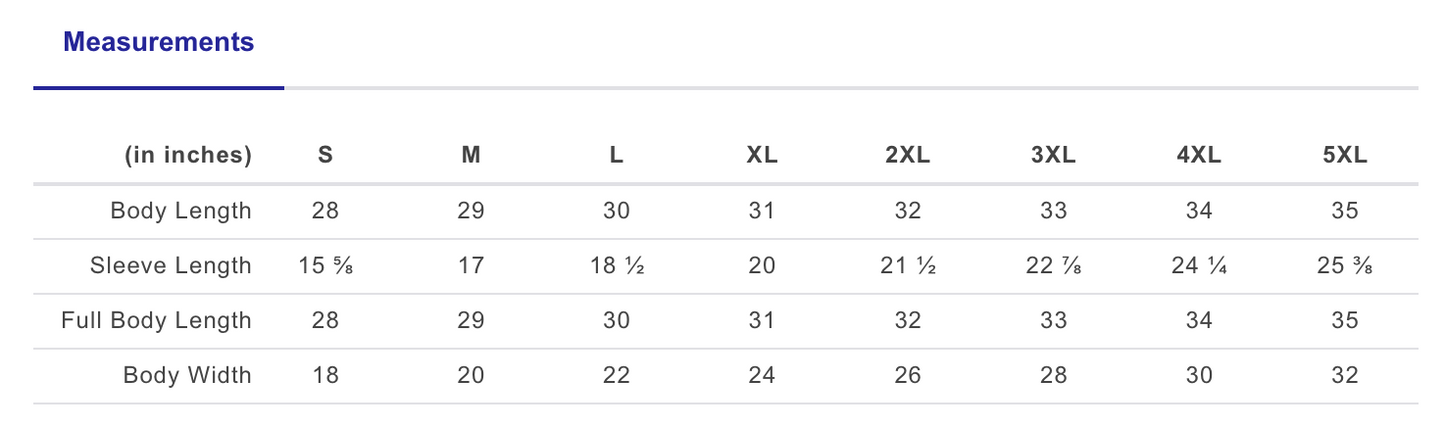Click the 24 ¼ sleeve length value

[1198, 266]
